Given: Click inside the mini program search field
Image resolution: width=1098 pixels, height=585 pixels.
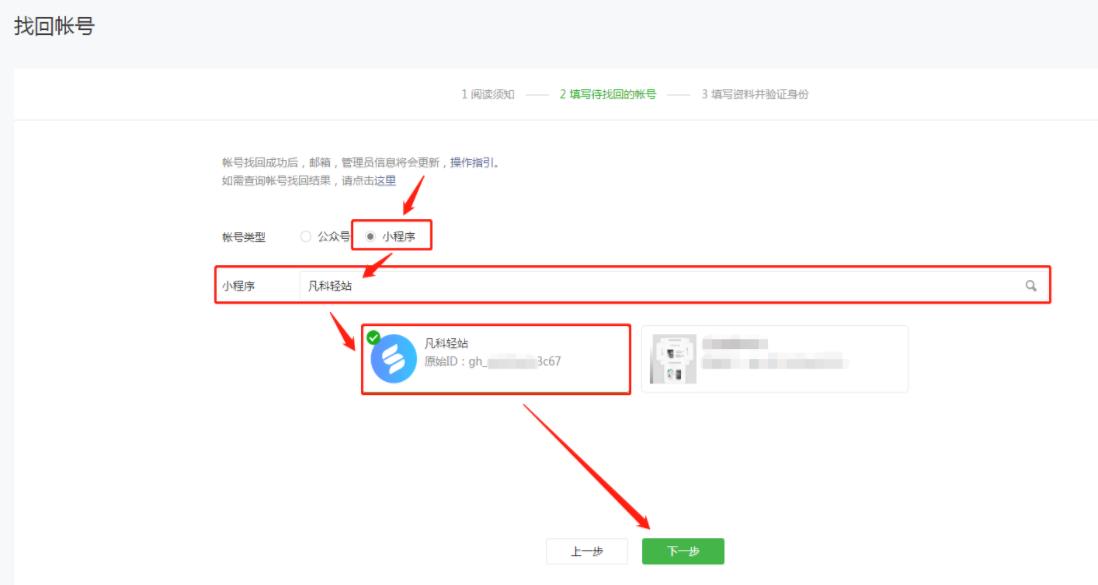Looking at the screenshot, I should point(500,289).
